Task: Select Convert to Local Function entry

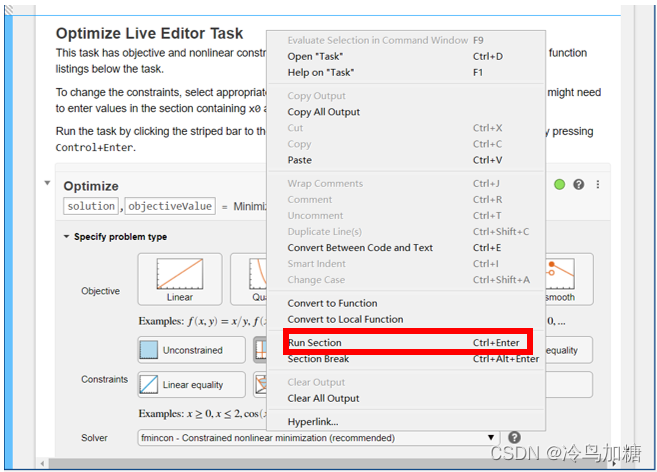Action: pyautogui.click(x=406, y=319)
